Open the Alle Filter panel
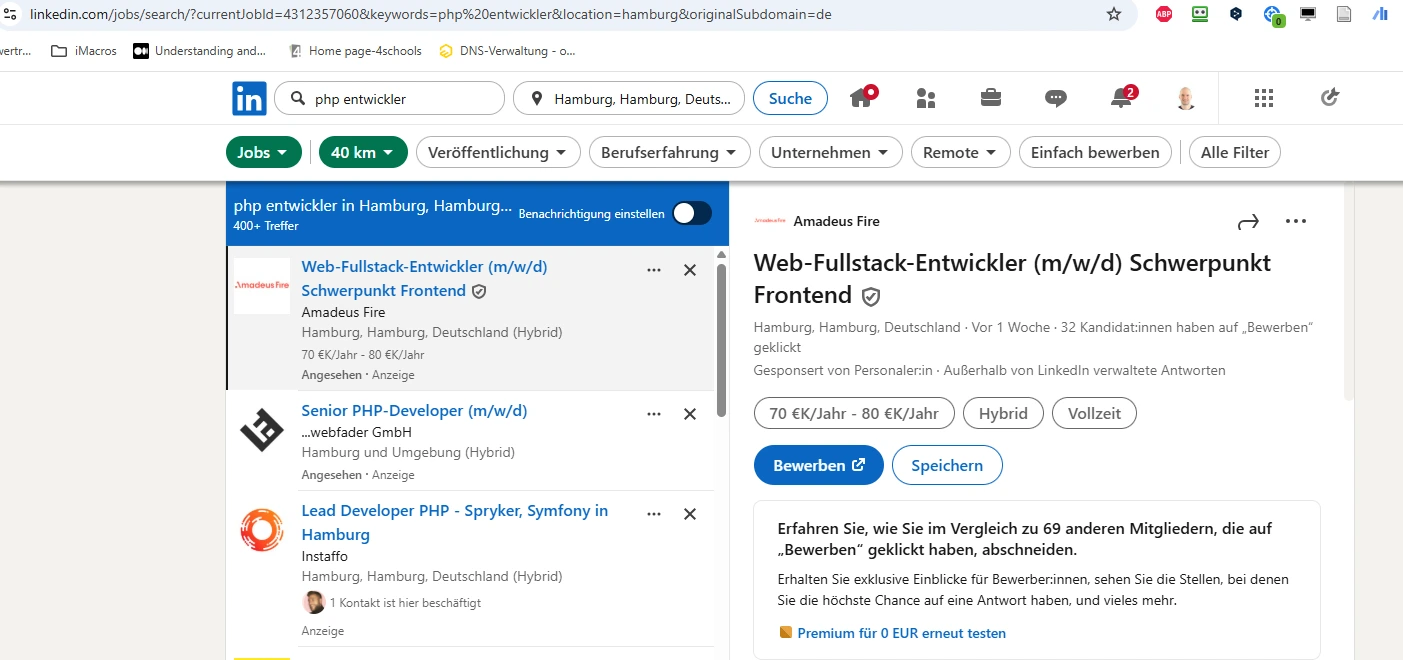This screenshot has height=660, width=1403. point(1235,152)
